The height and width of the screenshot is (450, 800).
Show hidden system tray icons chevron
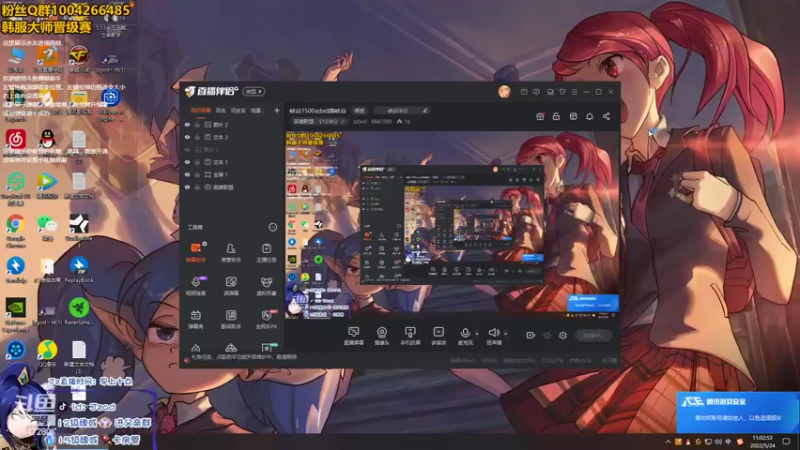click(x=668, y=441)
